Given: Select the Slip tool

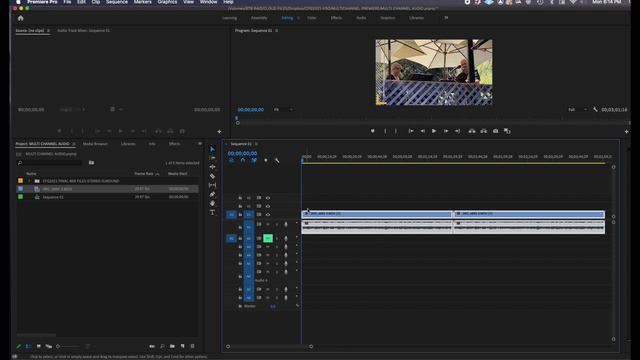Looking at the screenshot, I should pyautogui.click(x=212, y=185).
